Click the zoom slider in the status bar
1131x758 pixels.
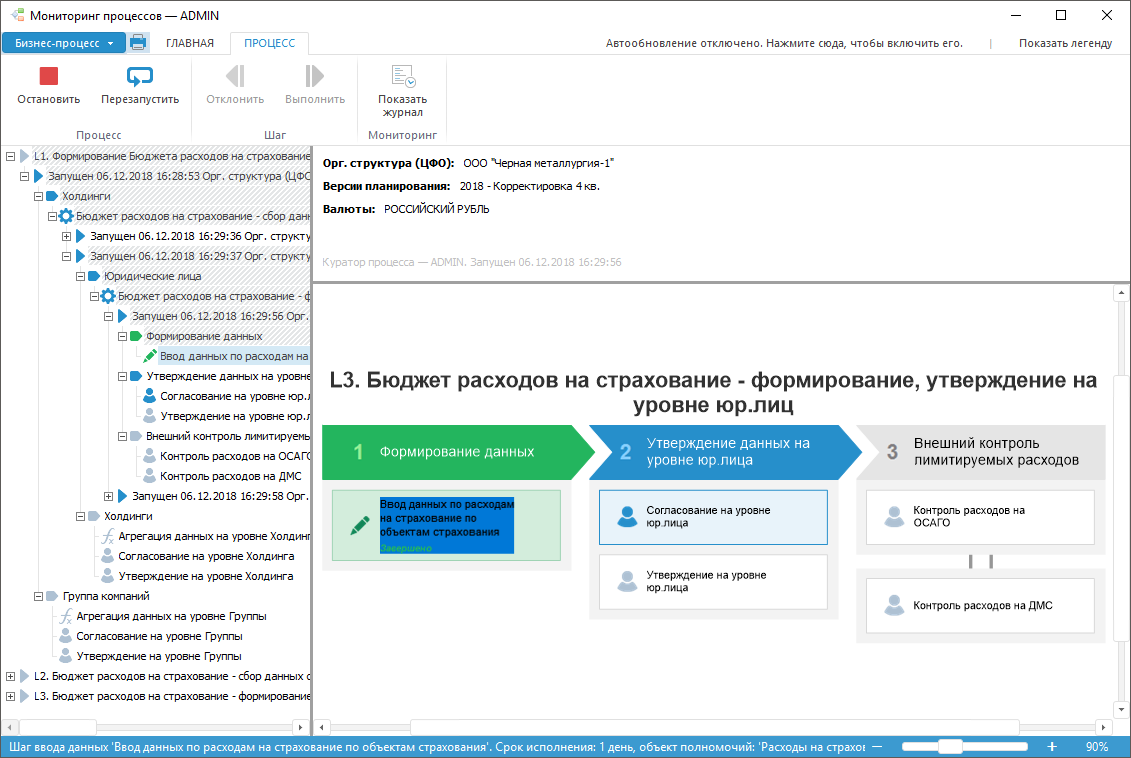pyautogui.click(x=964, y=746)
